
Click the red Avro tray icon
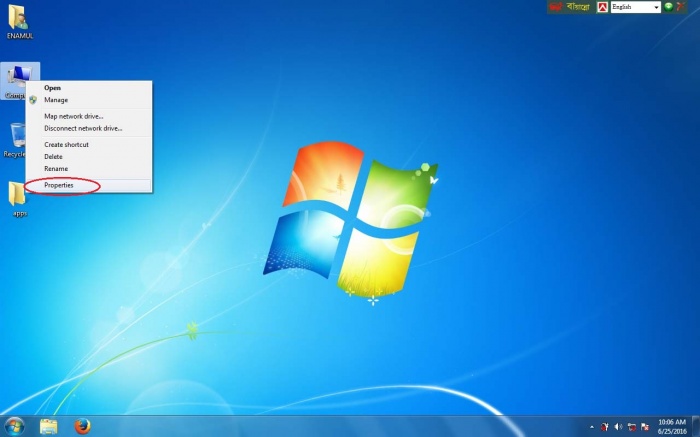pos(605,427)
